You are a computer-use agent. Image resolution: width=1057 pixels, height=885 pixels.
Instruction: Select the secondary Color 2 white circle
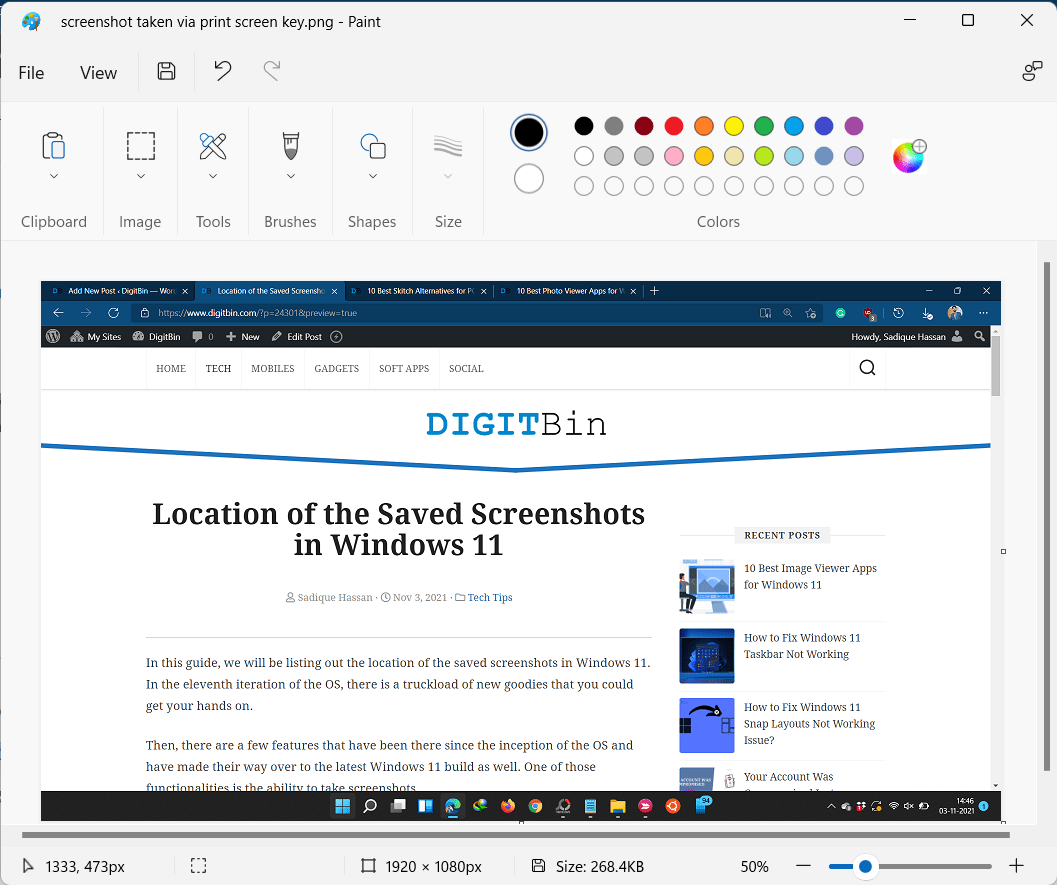(x=529, y=179)
